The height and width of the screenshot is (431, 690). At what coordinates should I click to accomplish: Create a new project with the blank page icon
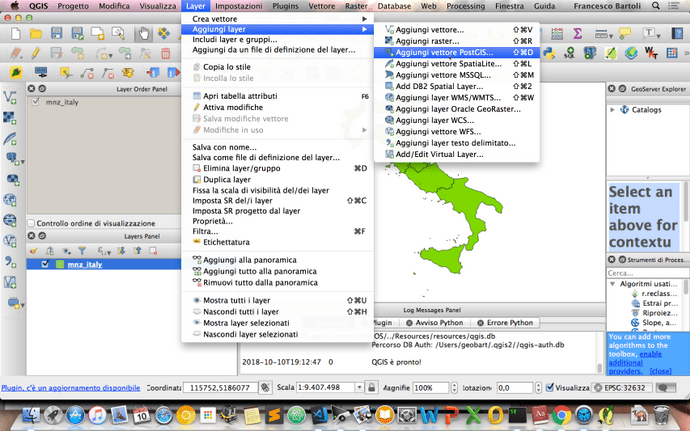point(15,33)
